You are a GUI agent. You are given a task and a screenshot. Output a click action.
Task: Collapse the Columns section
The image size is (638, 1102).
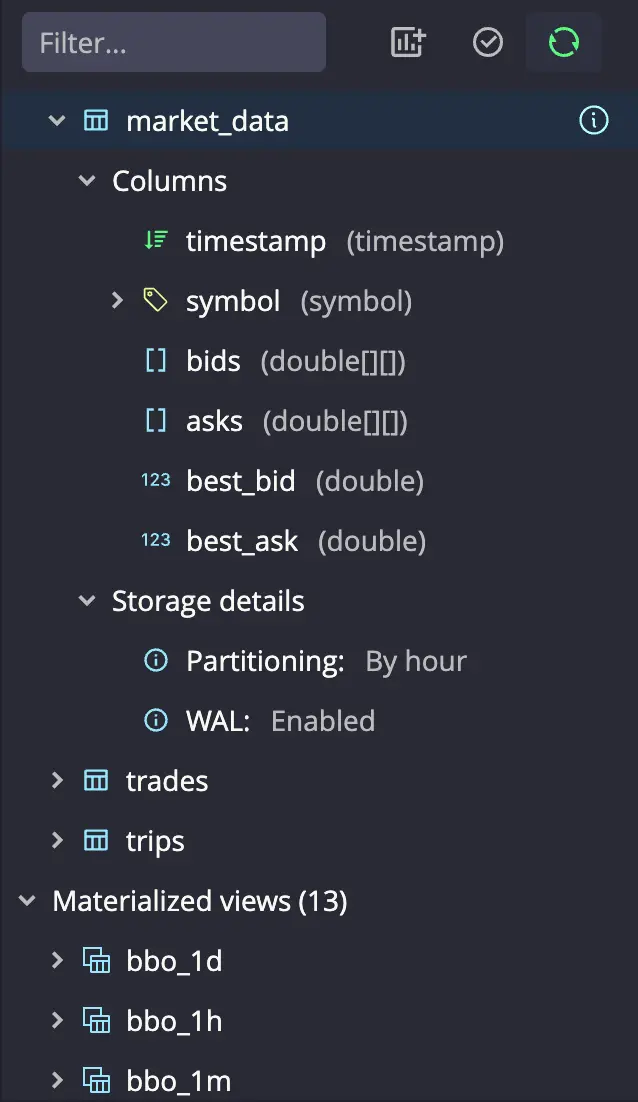point(86,180)
